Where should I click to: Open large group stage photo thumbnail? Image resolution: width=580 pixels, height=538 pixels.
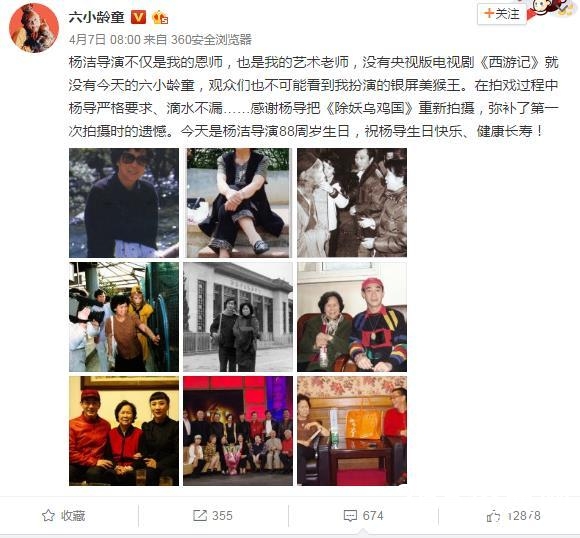pos(238,431)
